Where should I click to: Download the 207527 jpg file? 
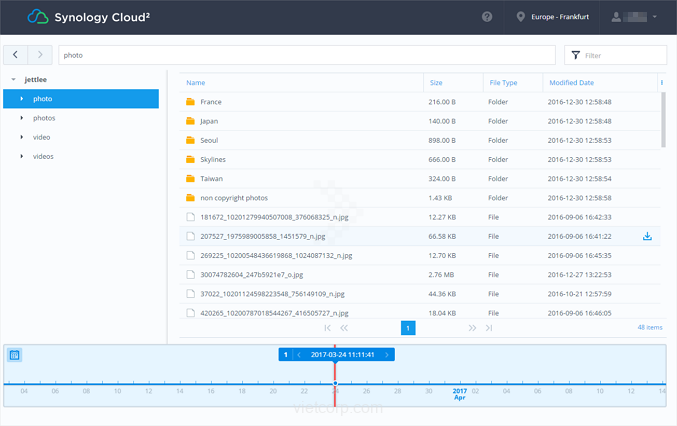point(647,236)
